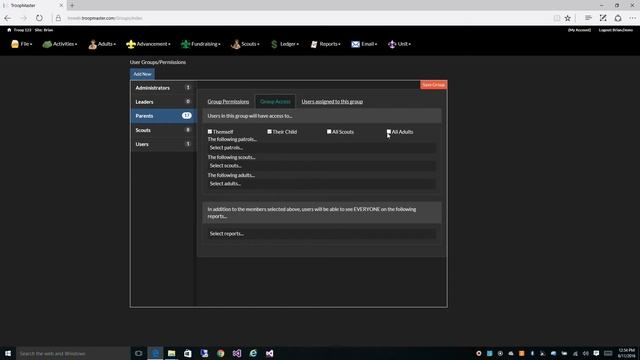Click the Save Group button
640x360 pixels.
click(433, 85)
